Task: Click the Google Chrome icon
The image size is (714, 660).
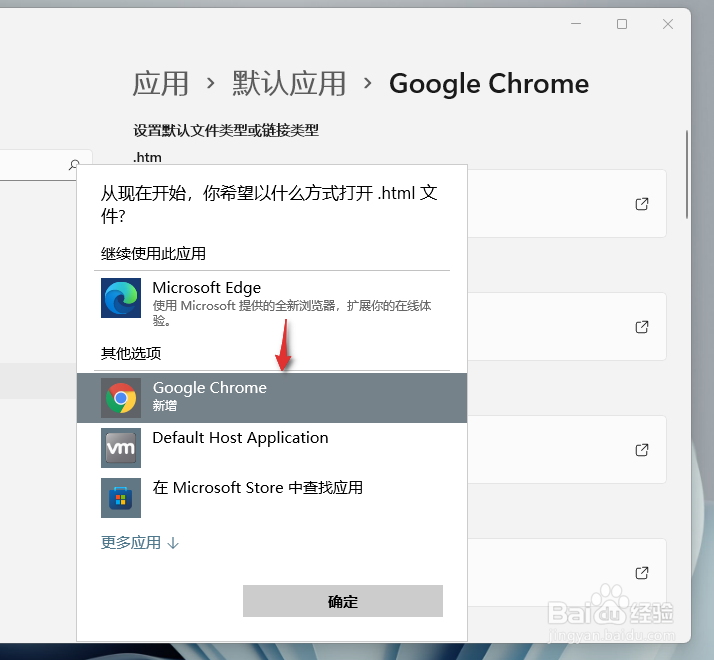Action: coord(121,398)
